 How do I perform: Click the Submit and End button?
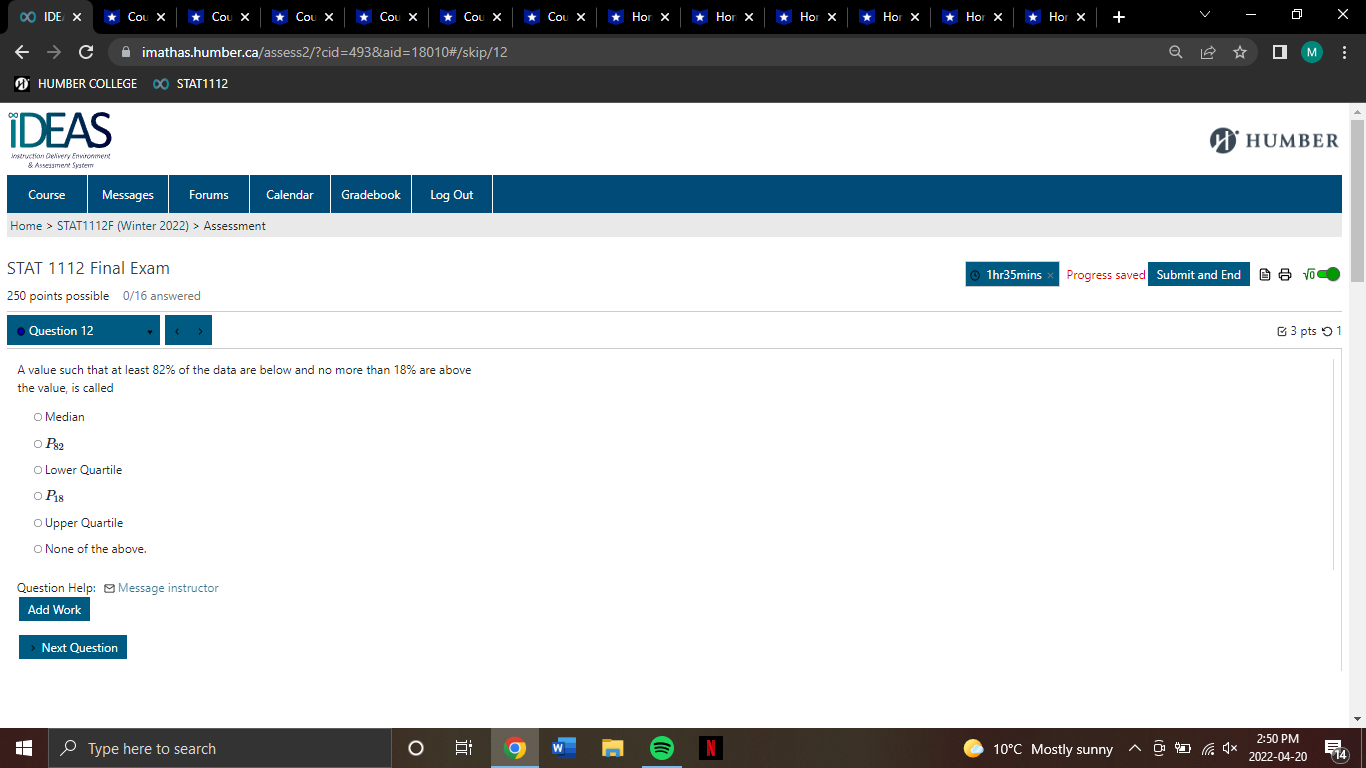(x=1198, y=273)
